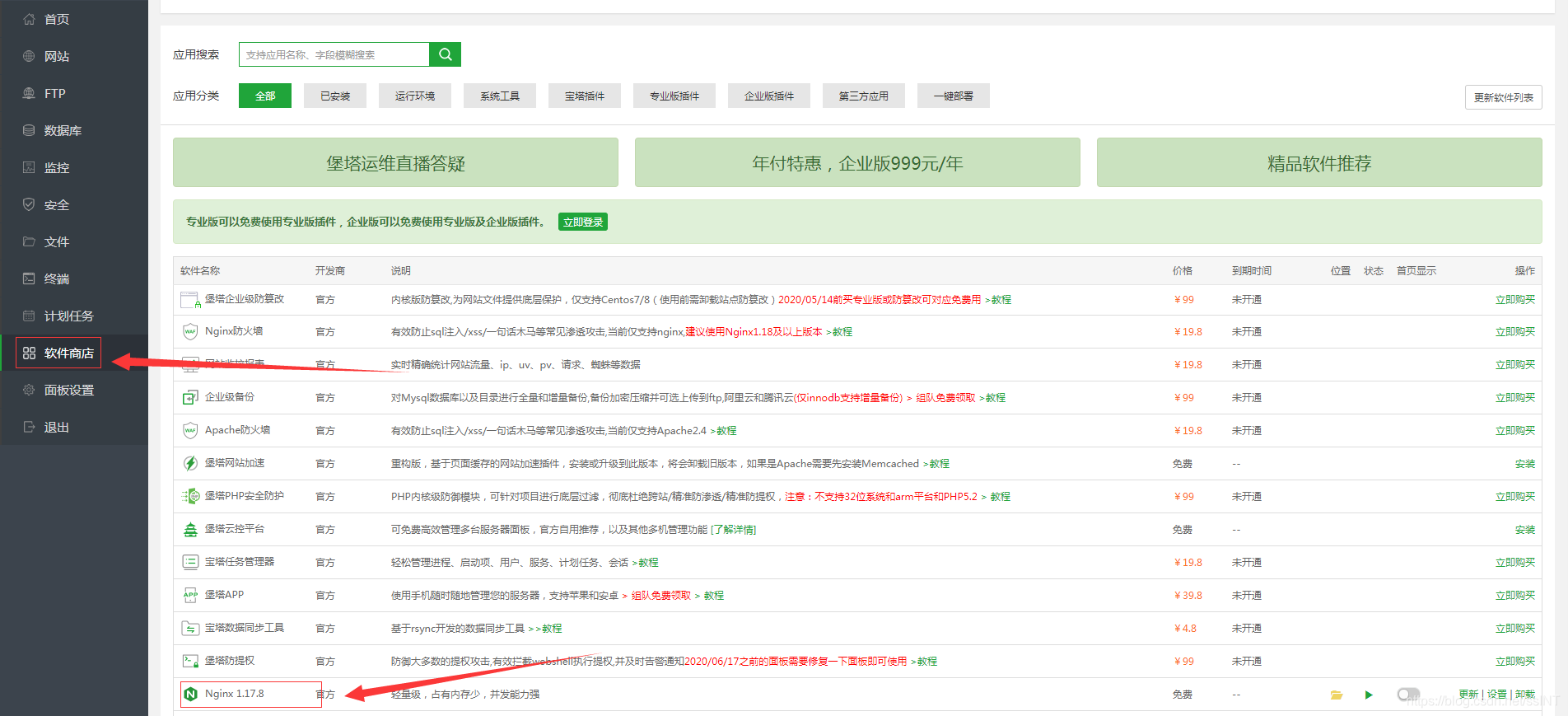Select the 宝塔插件 category tab
This screenshot has height=716, width=1568.
pos(585,96)
